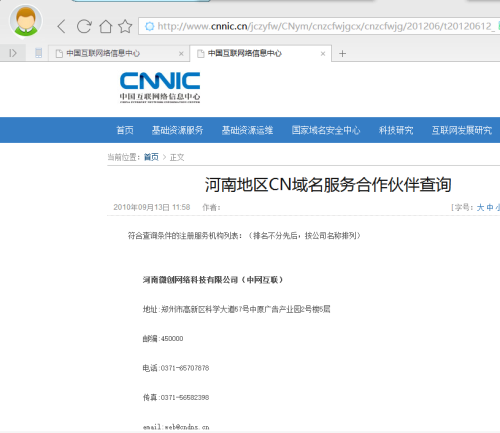Click company name 河南微创网络科技有限公司（中网互联）

(x=213, y=280)
